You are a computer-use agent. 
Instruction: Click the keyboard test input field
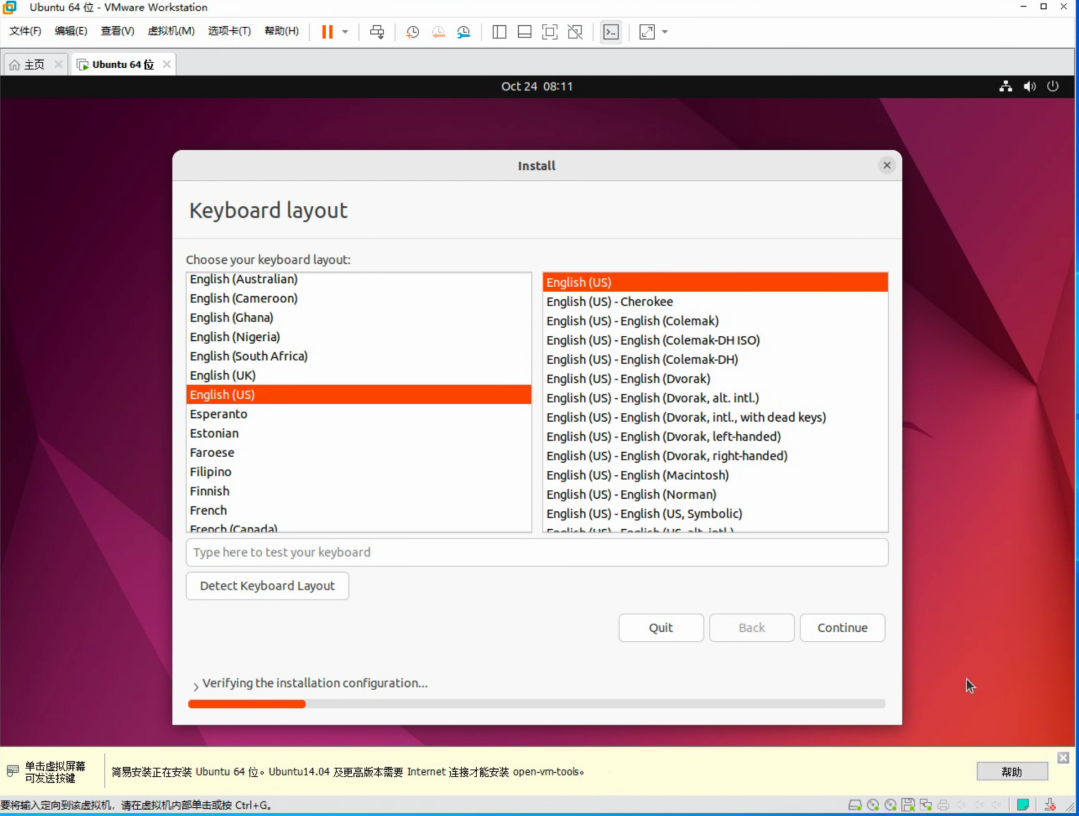pos(537,552)
